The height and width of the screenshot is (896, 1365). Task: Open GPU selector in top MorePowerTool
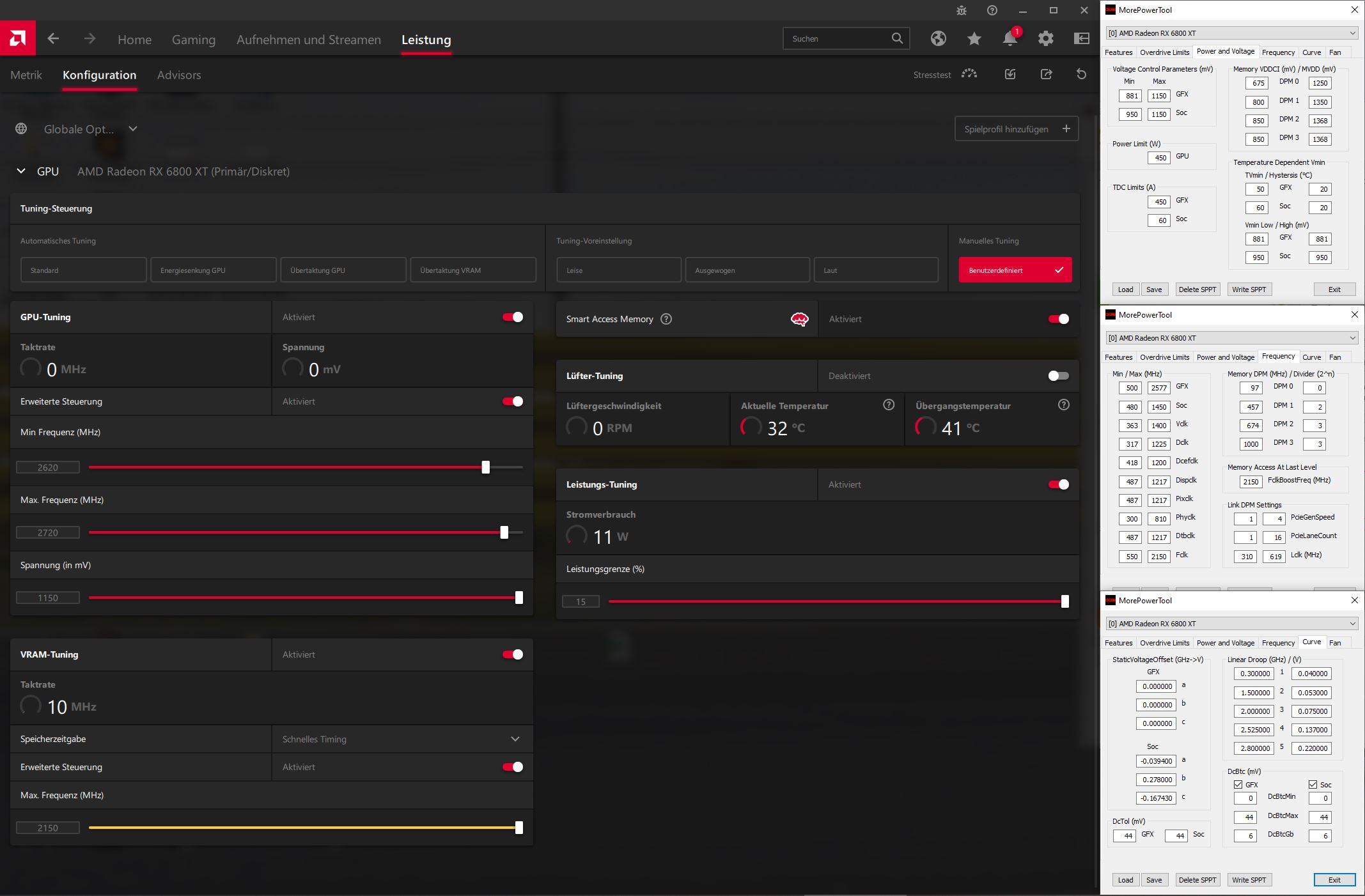[x=1232, y=33]
